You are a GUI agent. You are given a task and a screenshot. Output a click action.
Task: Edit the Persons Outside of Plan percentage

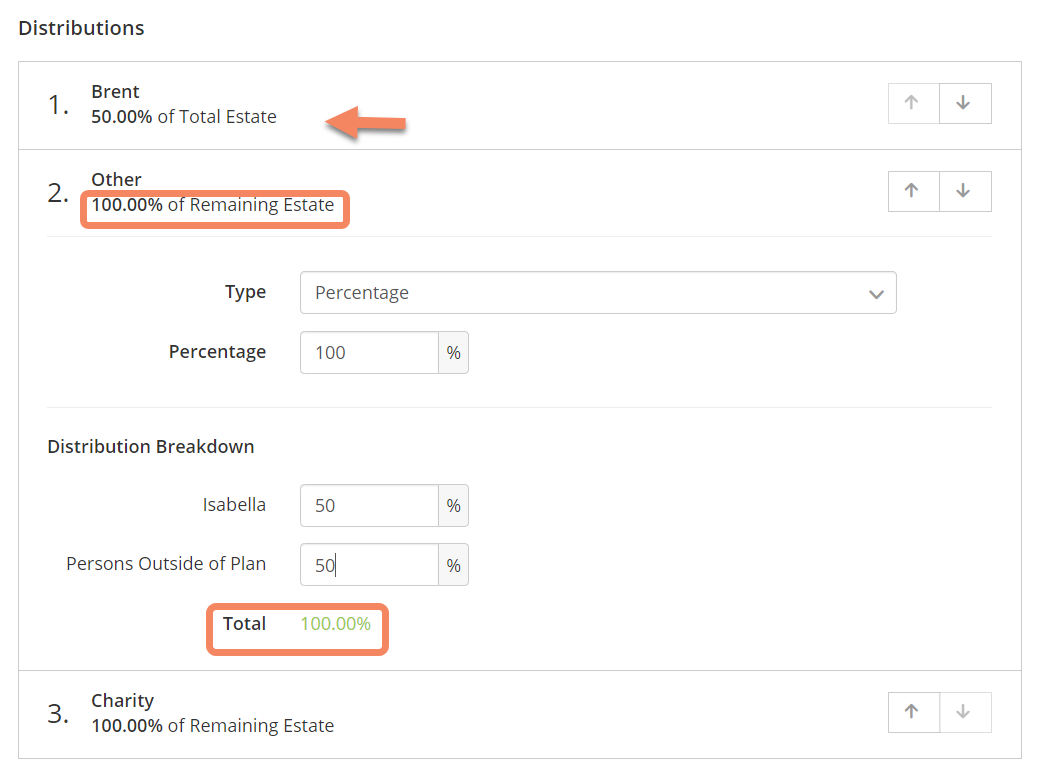(x=369, y=565)
